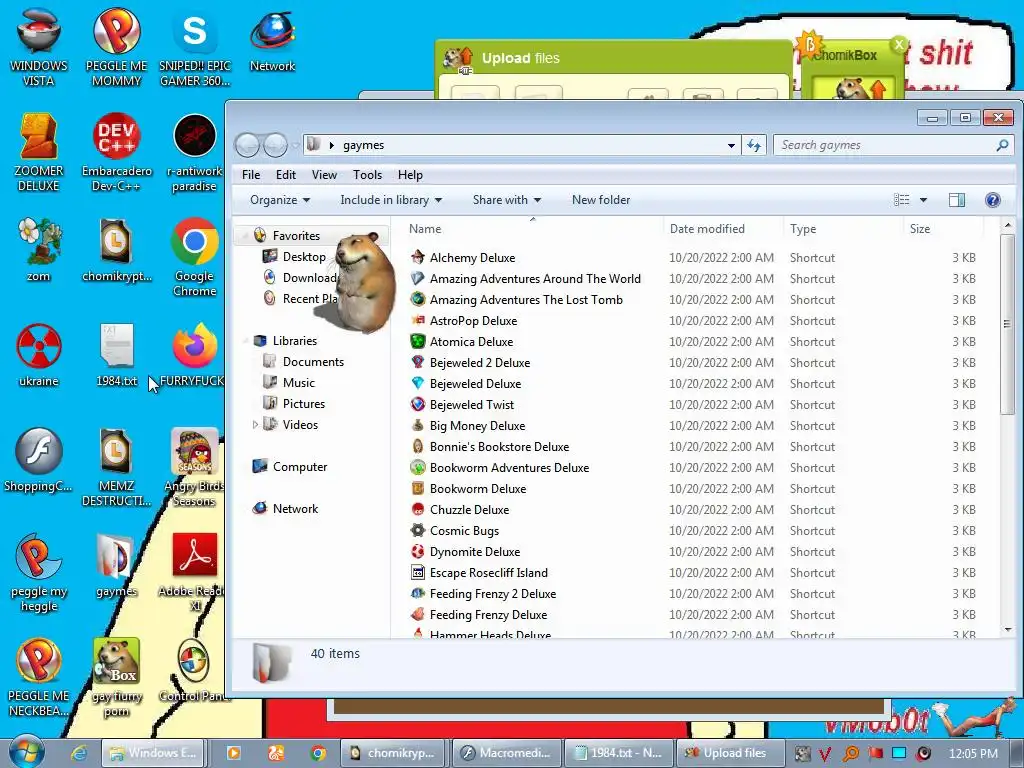Open the View menu
This screenshot has height=768, width=1024.
pyautogui.click(x=324, y=175)
